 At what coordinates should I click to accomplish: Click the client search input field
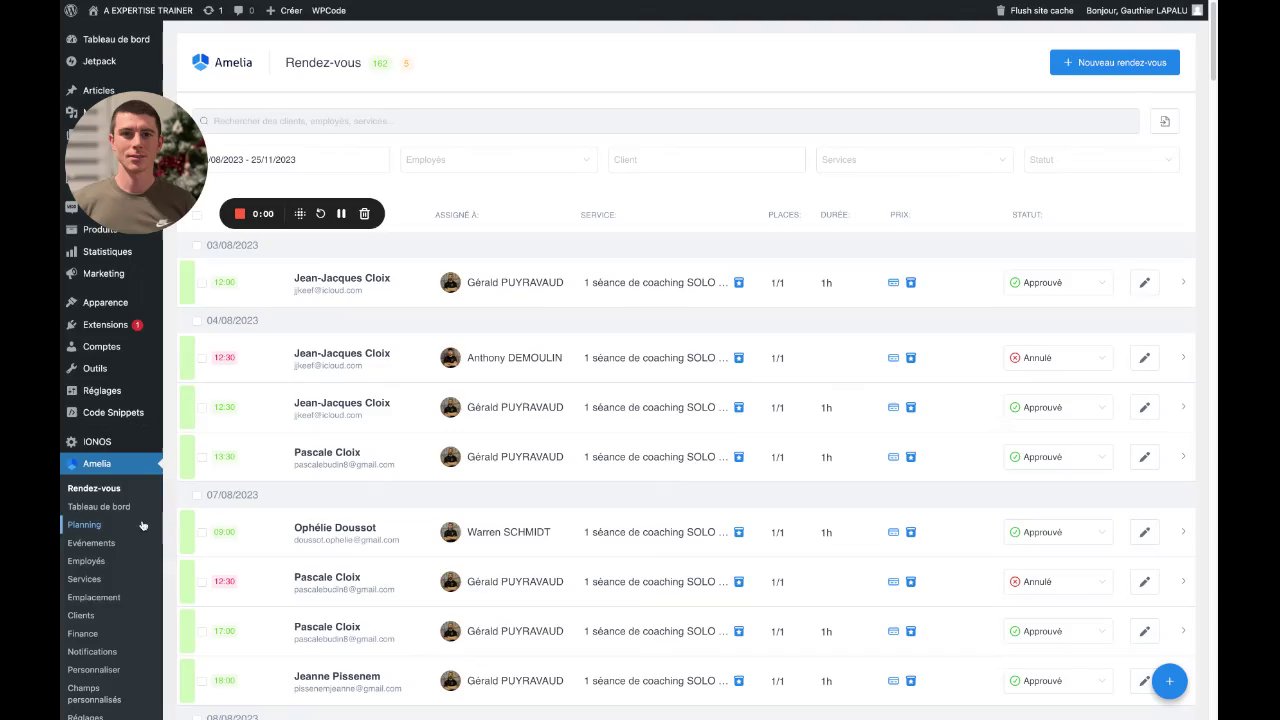coord(665,121)
